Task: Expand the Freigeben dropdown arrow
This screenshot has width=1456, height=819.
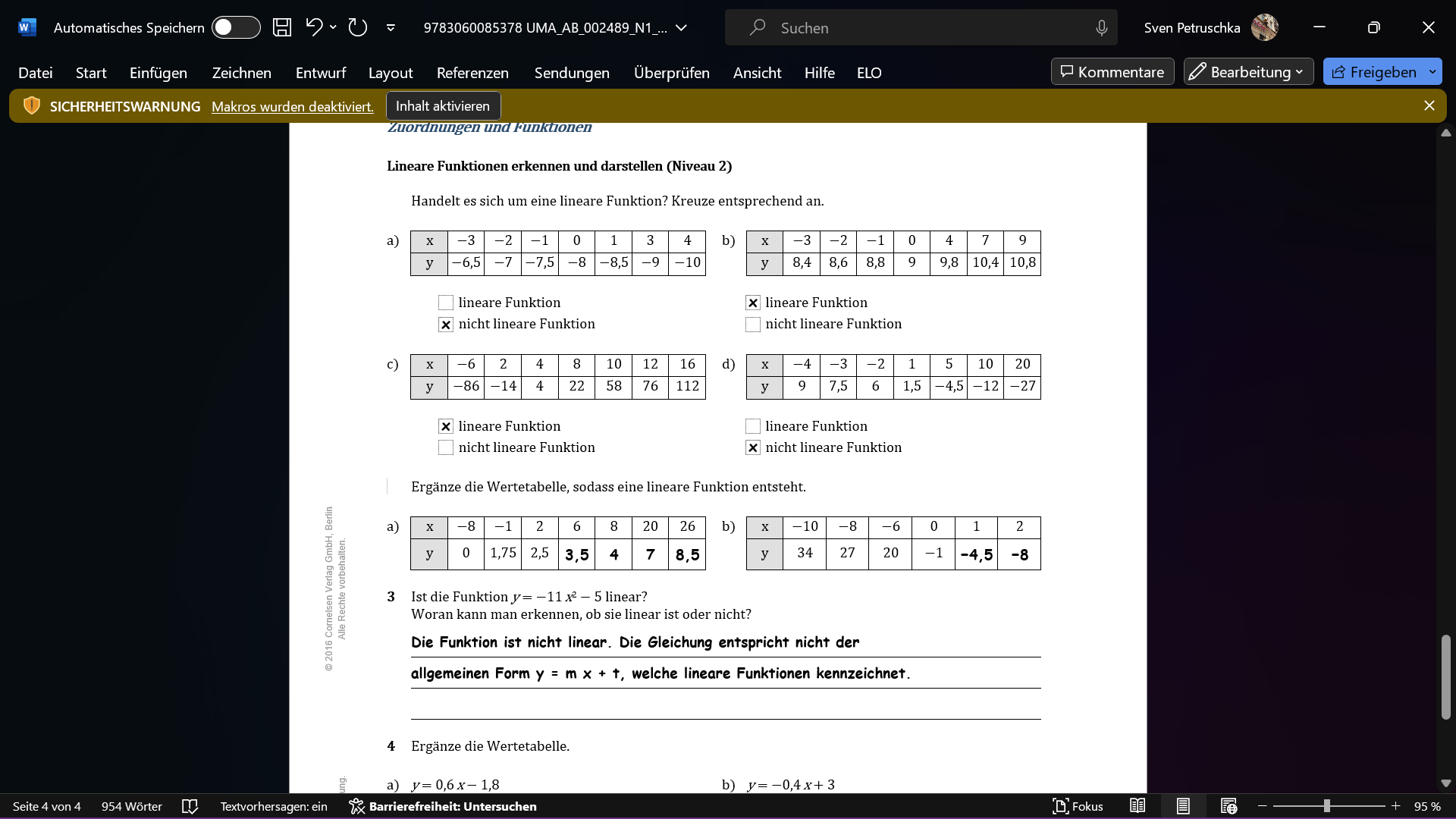Action: pyautogui.click(x=1432, y=72)
